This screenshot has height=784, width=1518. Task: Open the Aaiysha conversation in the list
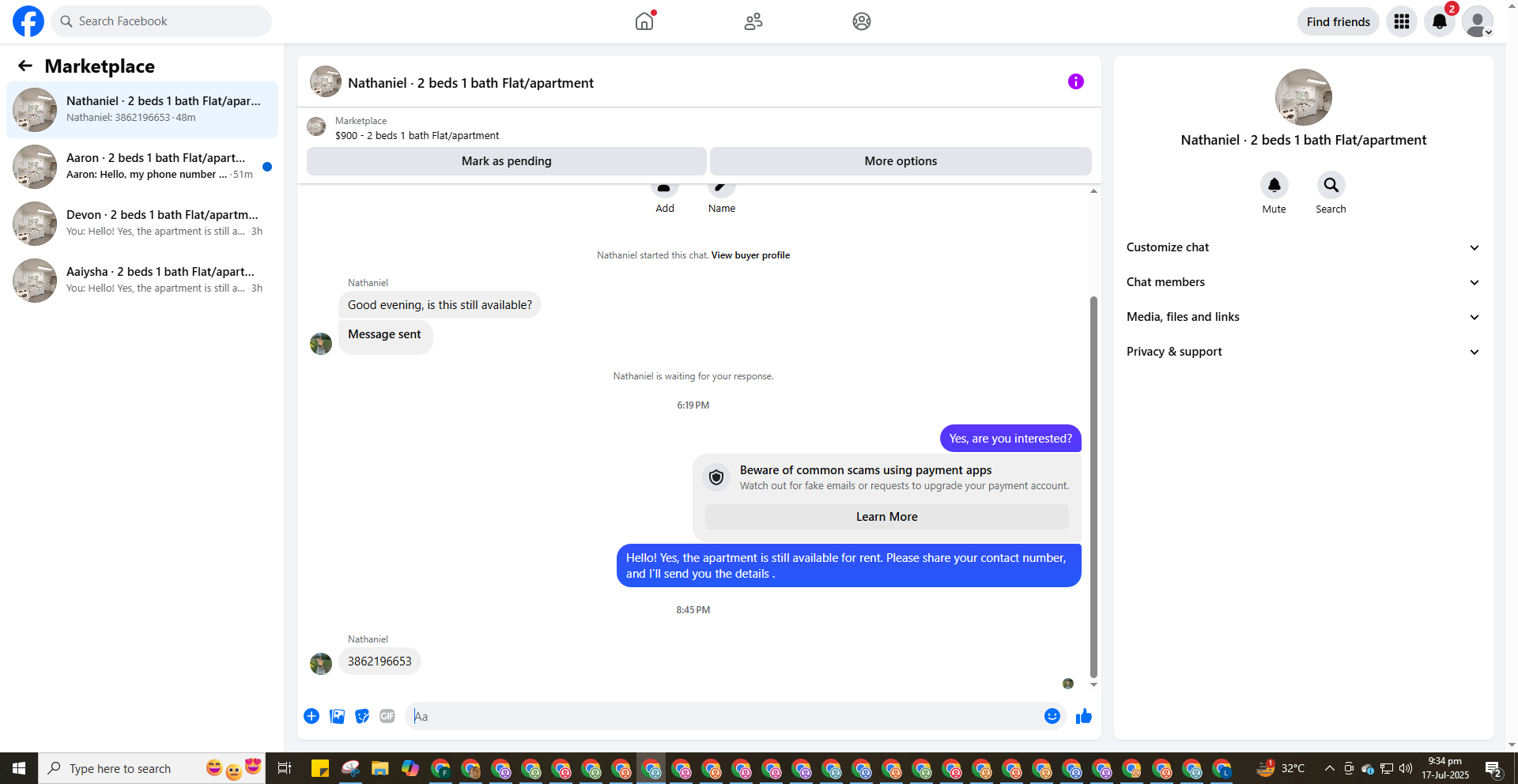(142, 281)
